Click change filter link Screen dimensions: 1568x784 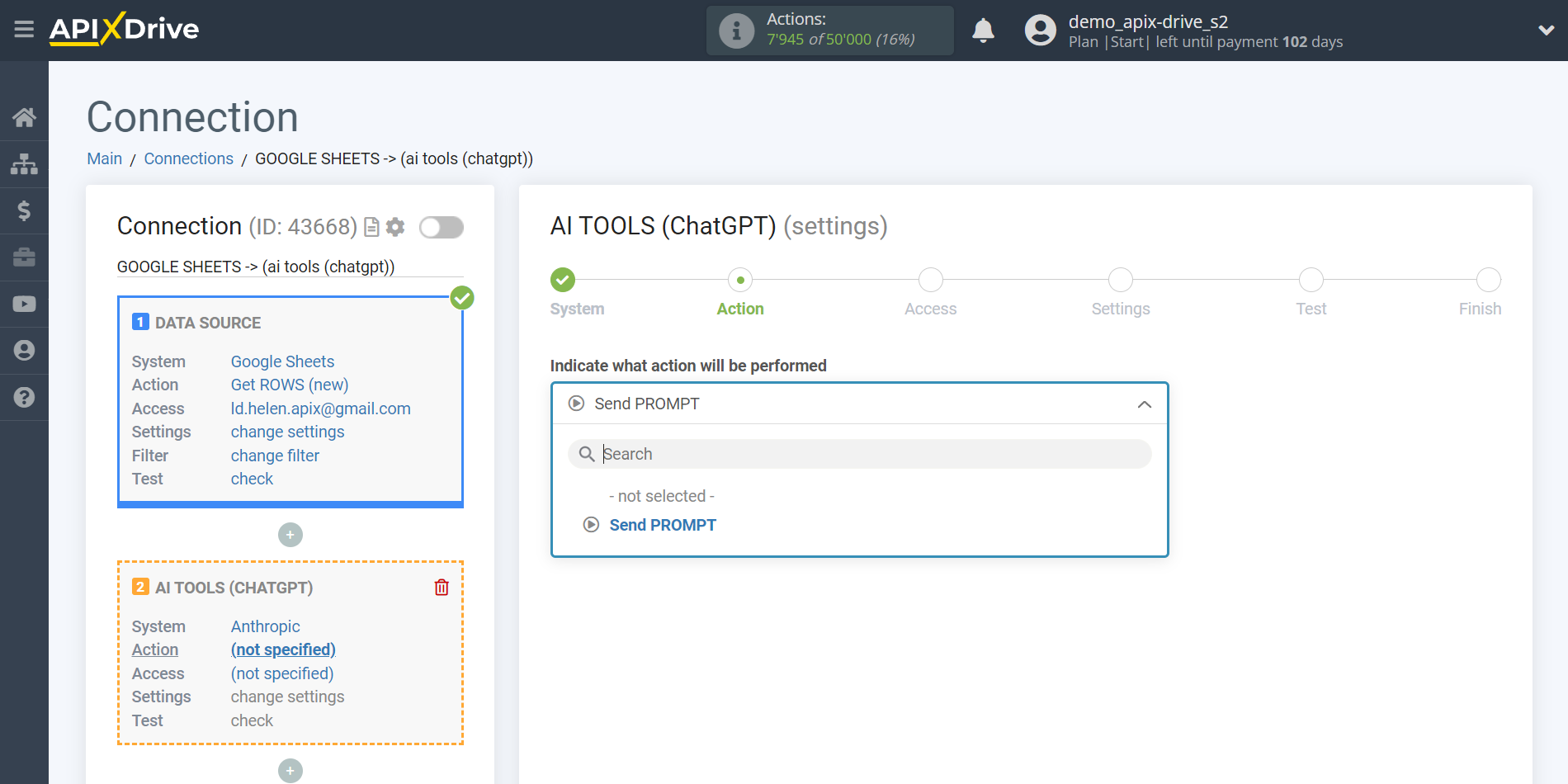click(275, 456)
